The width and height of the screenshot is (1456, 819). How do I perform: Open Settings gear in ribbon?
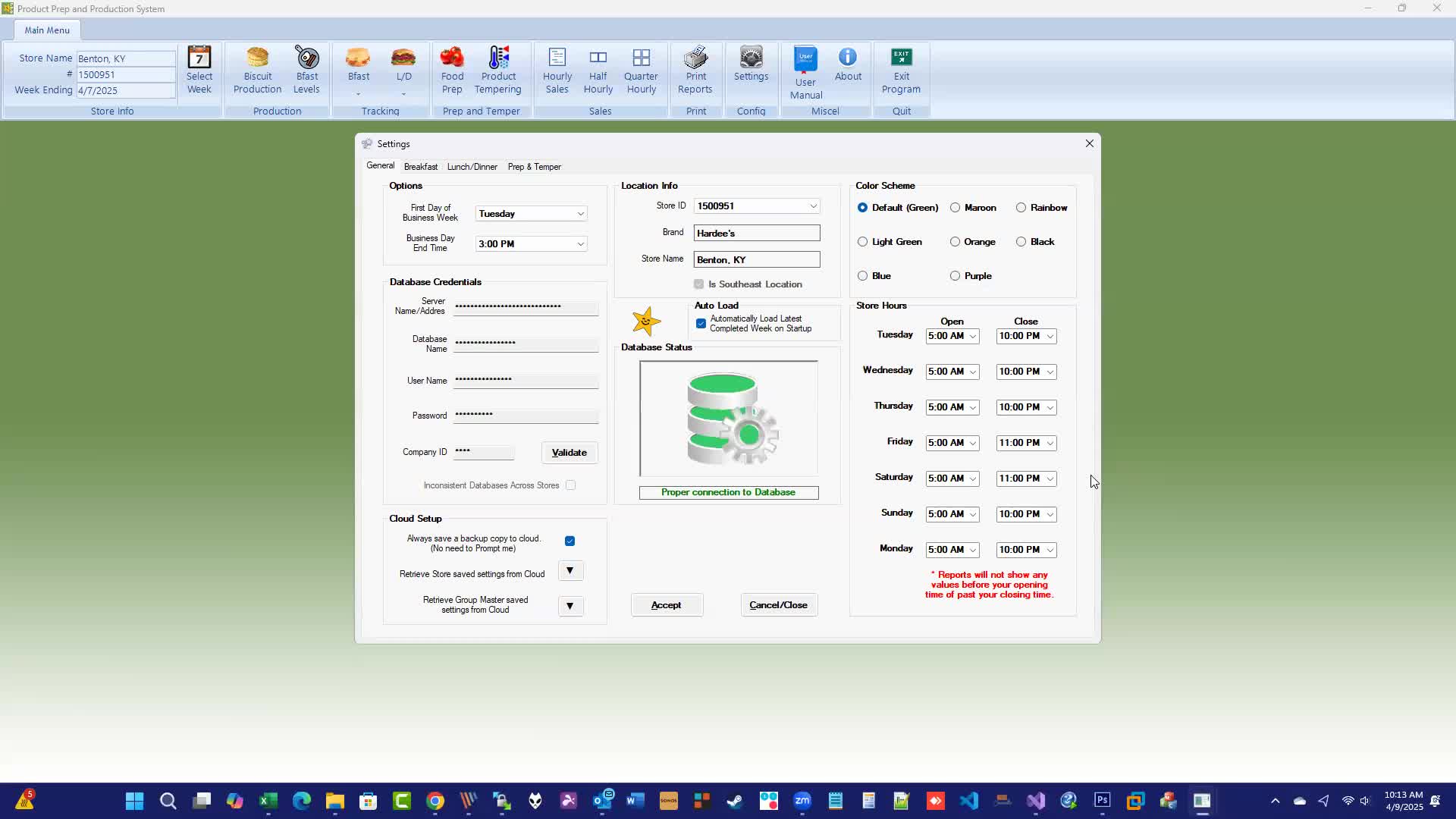pos(751,58)
